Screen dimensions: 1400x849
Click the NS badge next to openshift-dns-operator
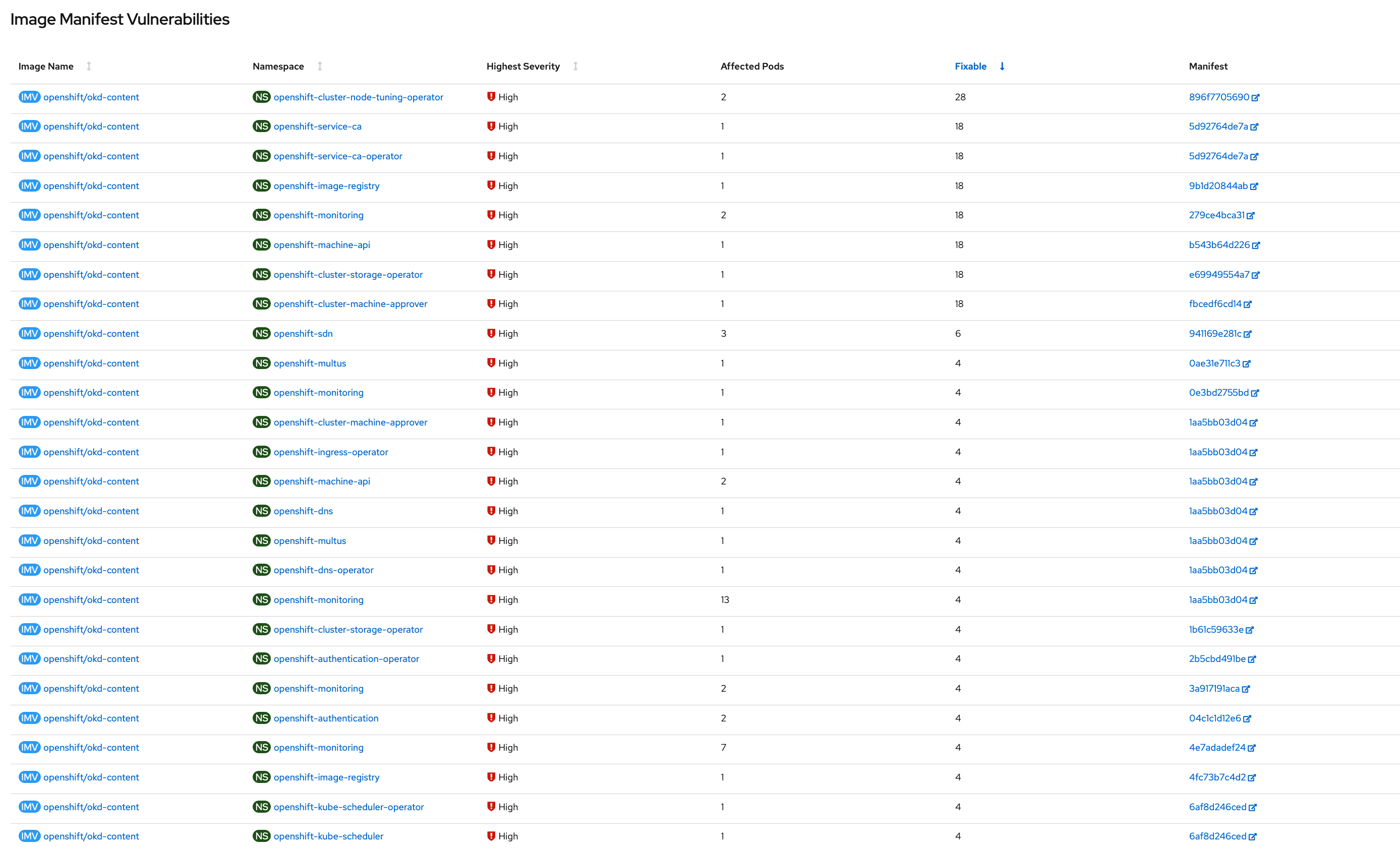click(x=261, y=570)
